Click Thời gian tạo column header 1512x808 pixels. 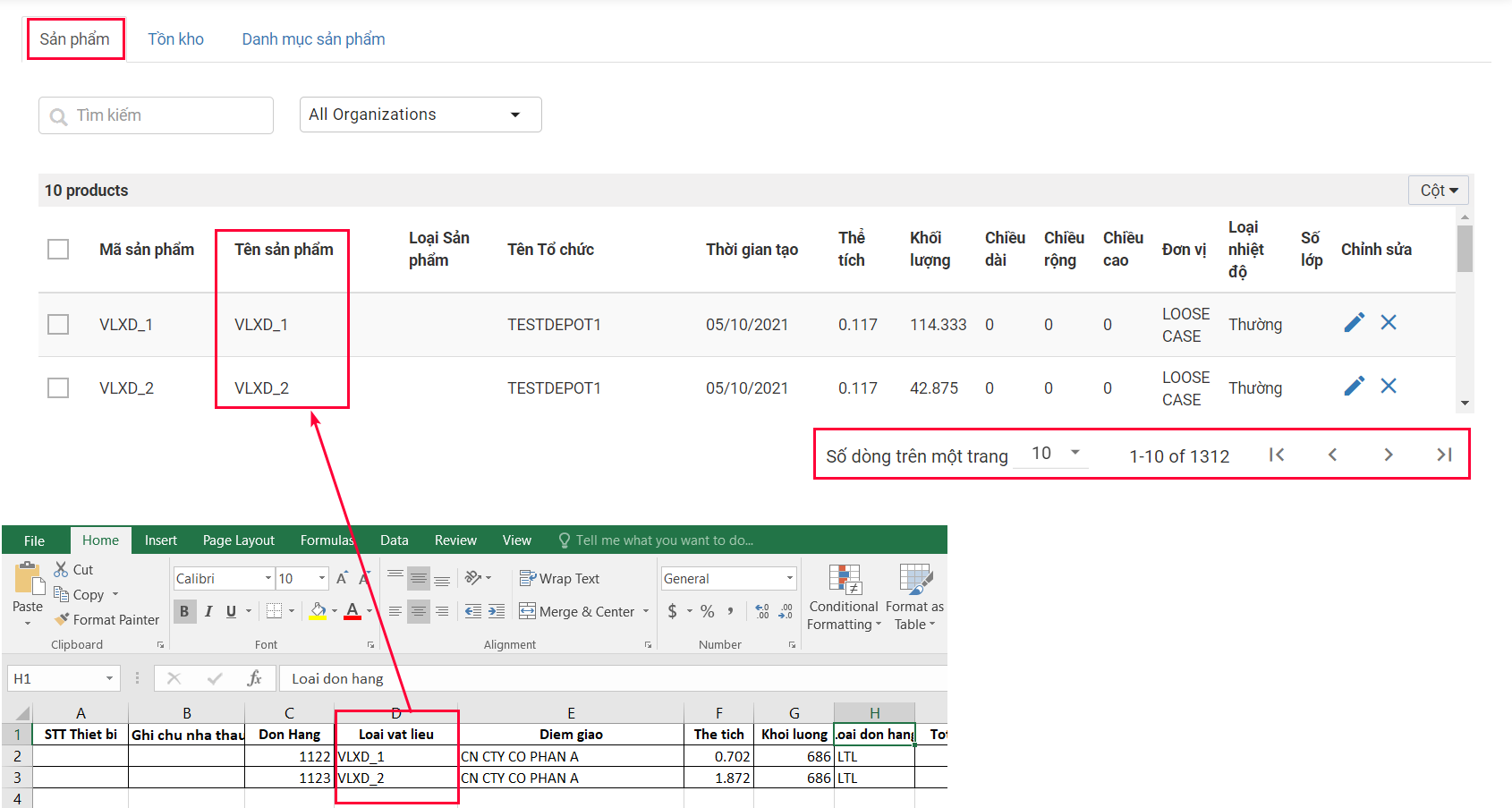point(752,249)
